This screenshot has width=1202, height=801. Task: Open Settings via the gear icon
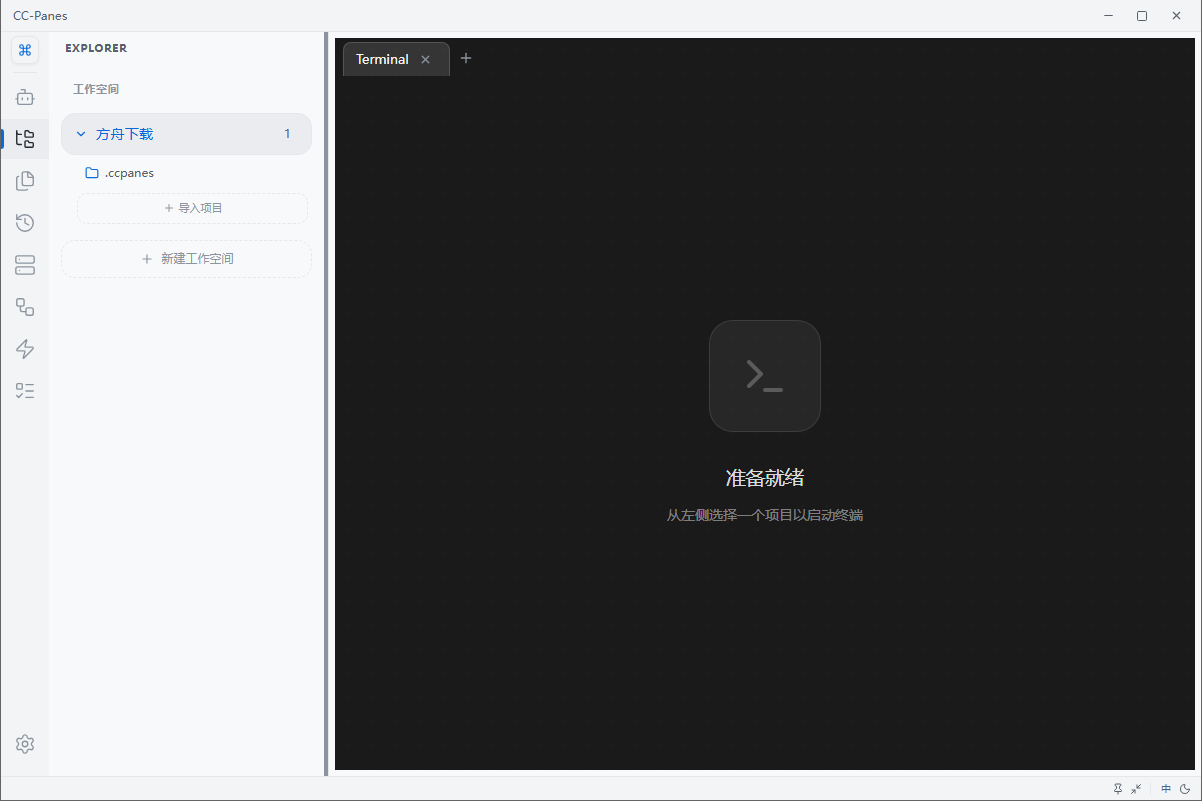pos(25,744)
